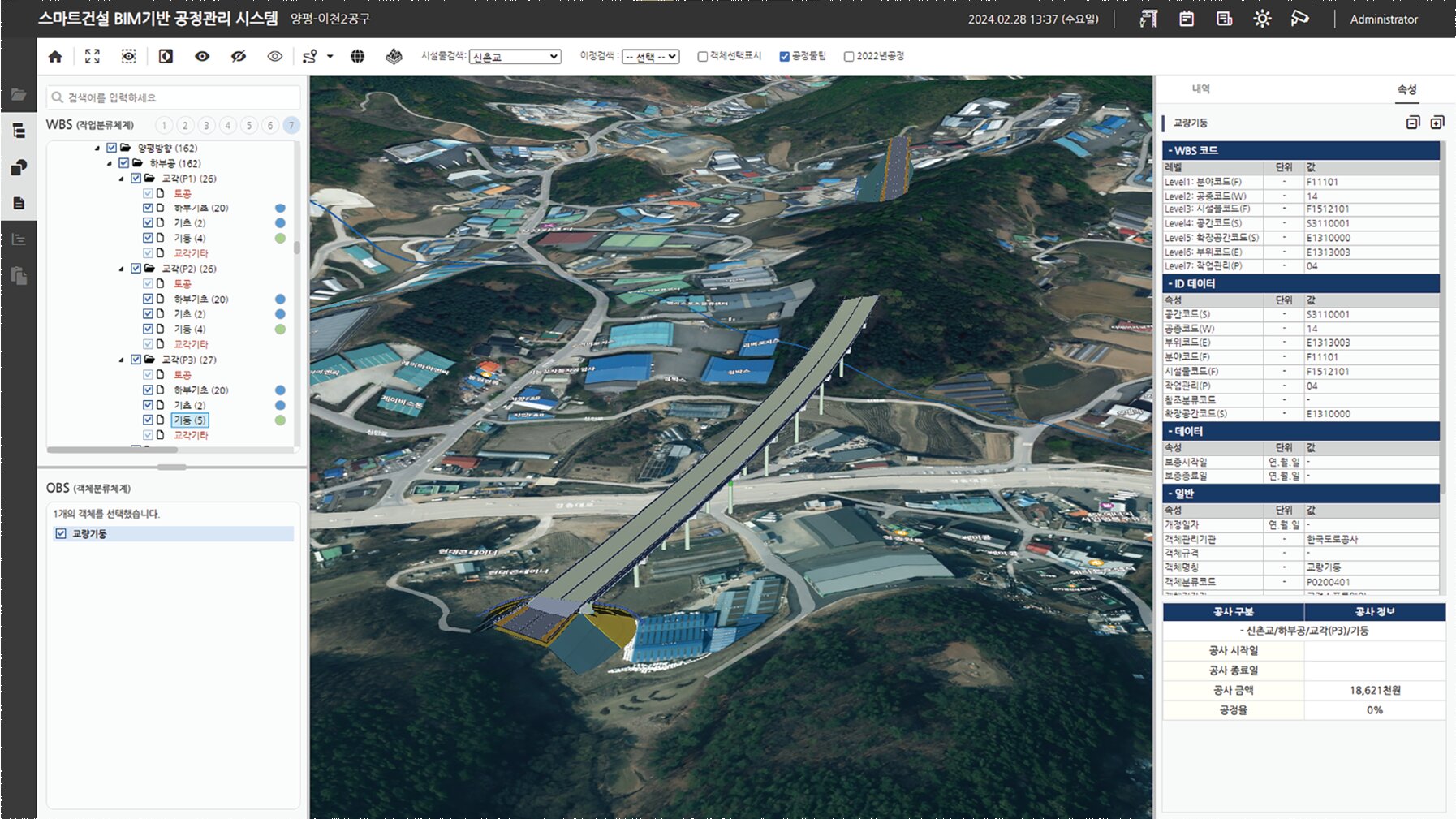Check the 2022년공정 checkbox
Viewport: 1456px width, 819px height.
(849, 56)
